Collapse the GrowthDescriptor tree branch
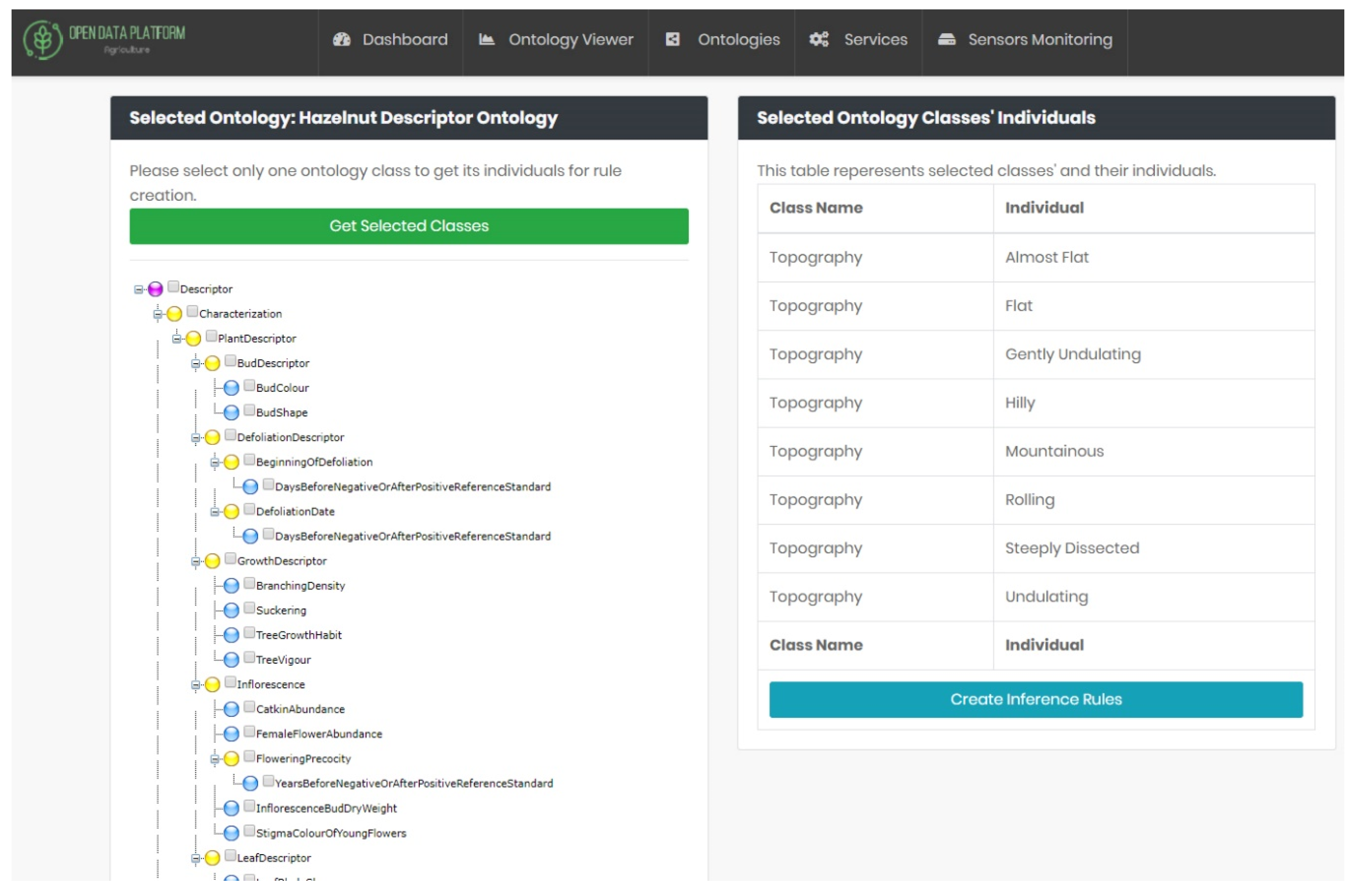This screenshot has width=1353, height=896. [x=195, y=562]
